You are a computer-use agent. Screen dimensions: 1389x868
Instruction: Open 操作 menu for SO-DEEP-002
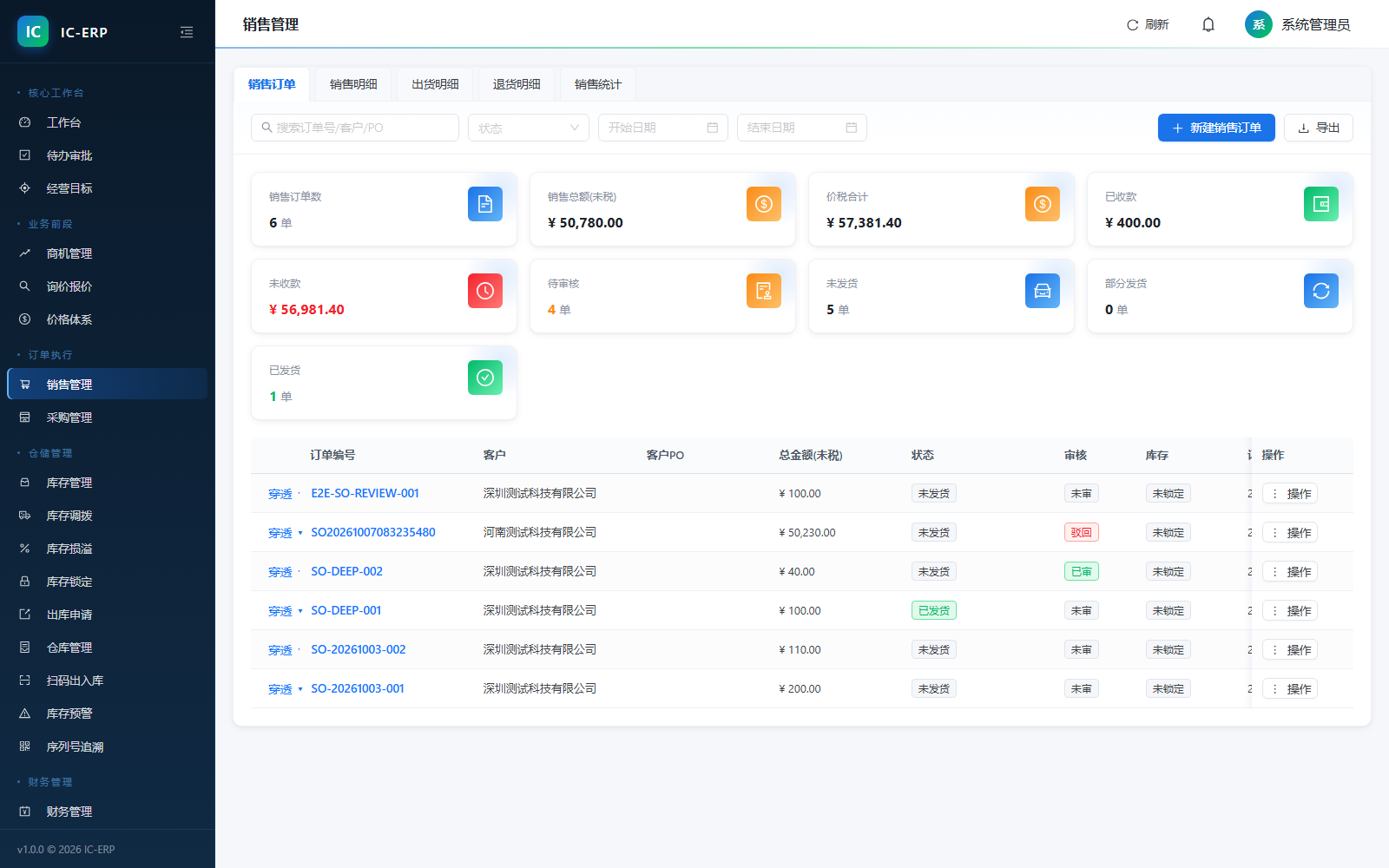[1290, 571]
